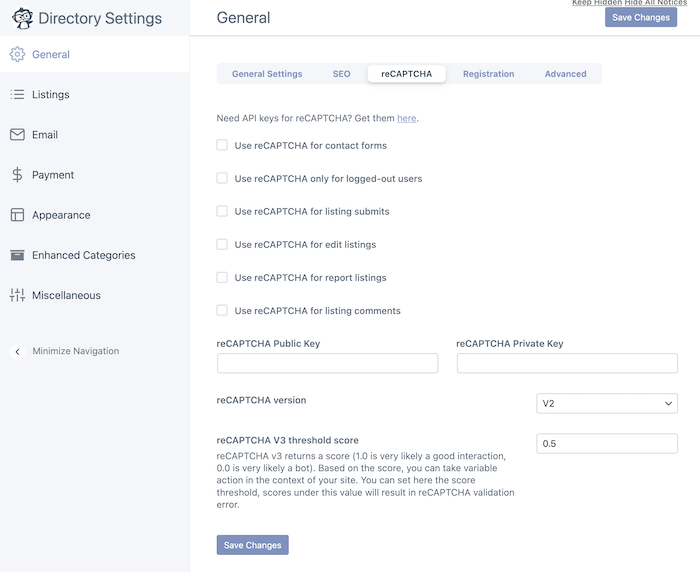Click the Directory Settings mascot logo
Image resolution: width=700 pixels, height=572 pixels.
(22, 18)
